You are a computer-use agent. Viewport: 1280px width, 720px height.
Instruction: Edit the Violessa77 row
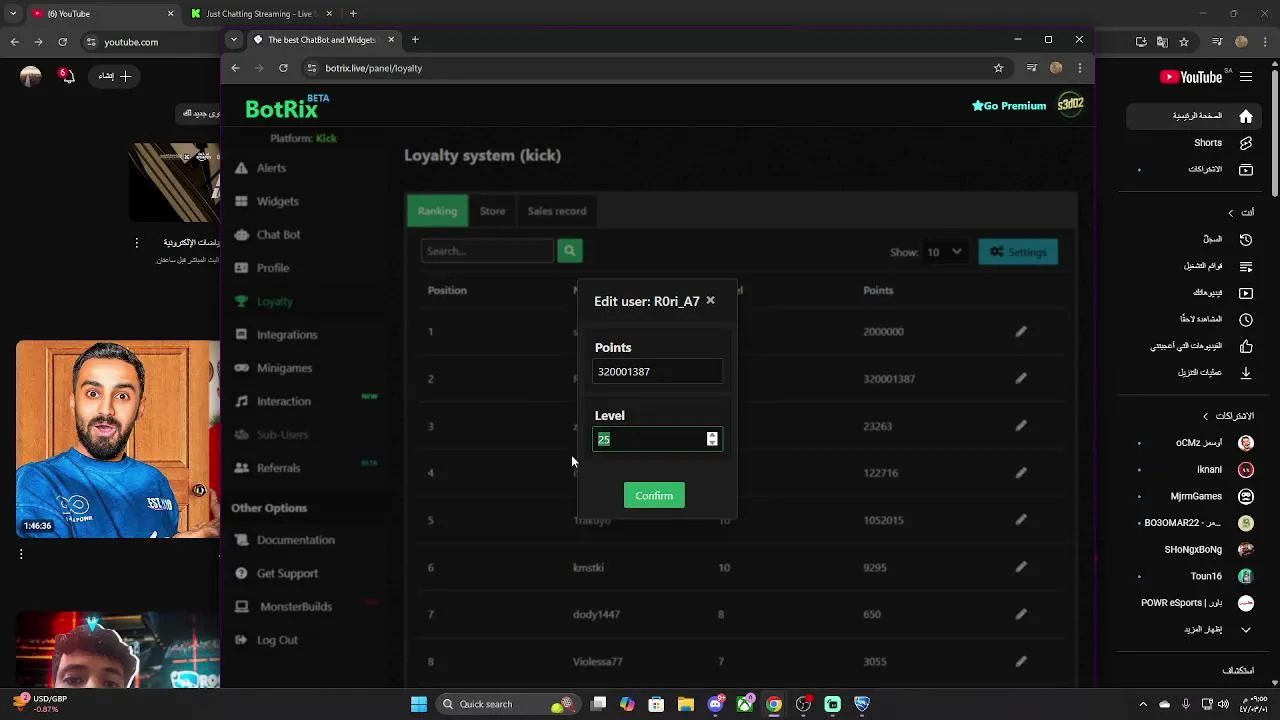coord(1021,661)
